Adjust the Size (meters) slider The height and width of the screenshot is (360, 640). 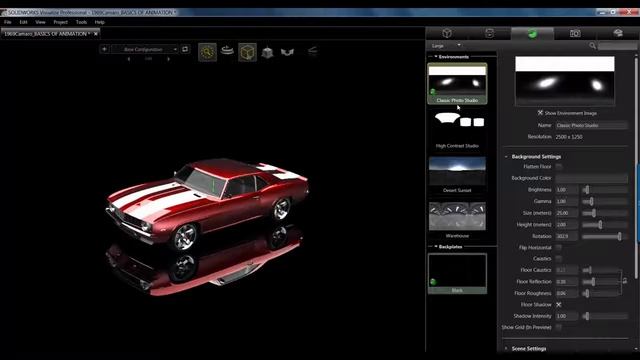pos(605,213)
